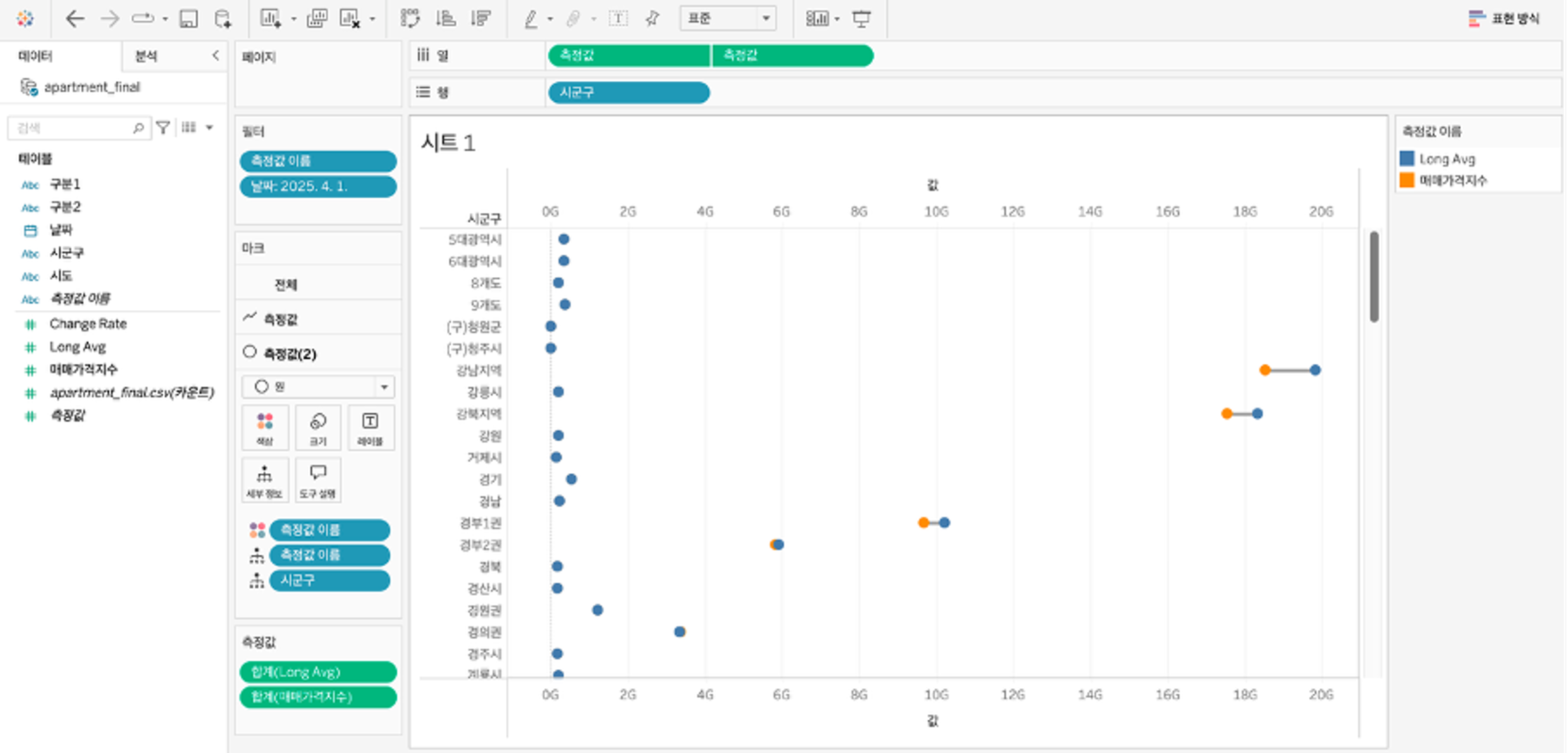Switch to the 데이터 tab
Image resolution: width=1568 pixels, height=753 pixels.
[x=36, y=56]
